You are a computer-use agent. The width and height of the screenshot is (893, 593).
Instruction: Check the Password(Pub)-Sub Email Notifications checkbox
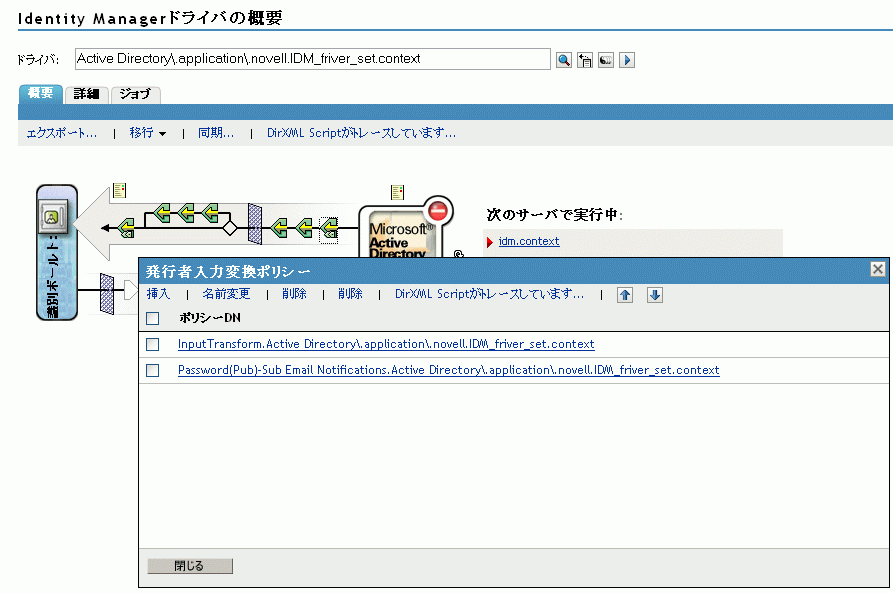click(153, 370)
